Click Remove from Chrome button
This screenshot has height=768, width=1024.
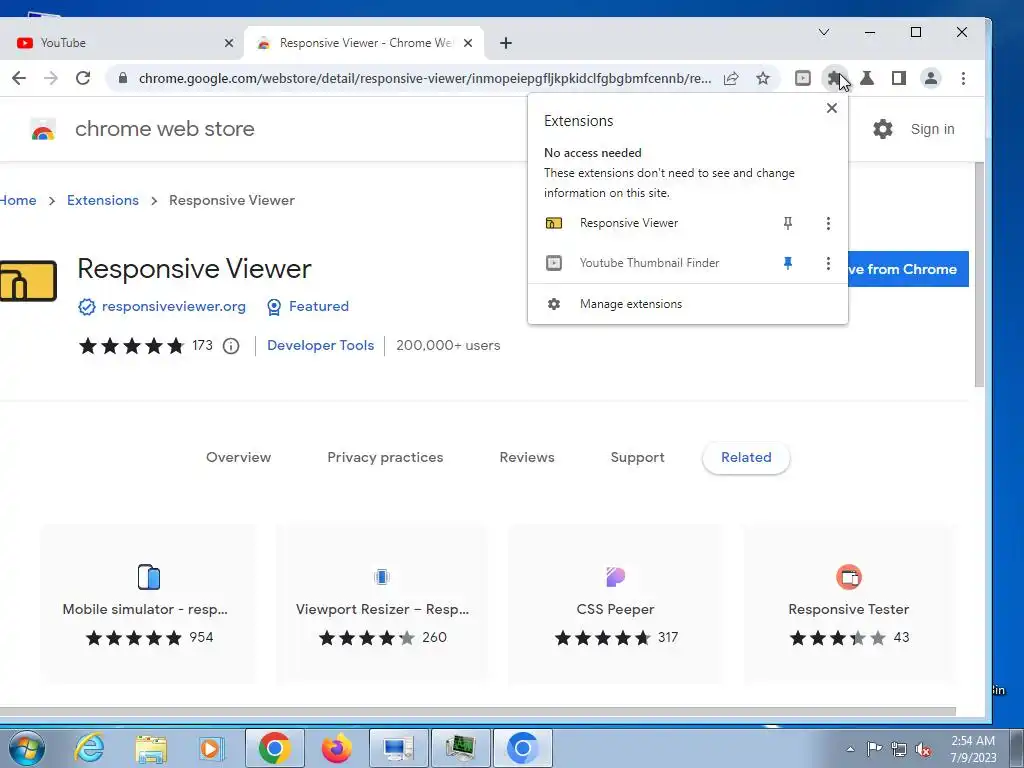[x=908, y=269]
